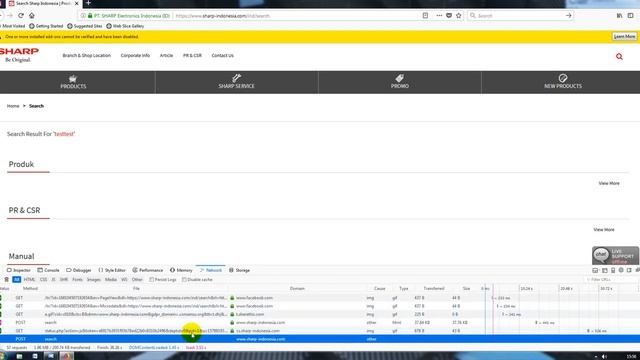Toggle the sidebar icon in toolbar
Viewport: 640px width, 360px height.
(631, 16)
